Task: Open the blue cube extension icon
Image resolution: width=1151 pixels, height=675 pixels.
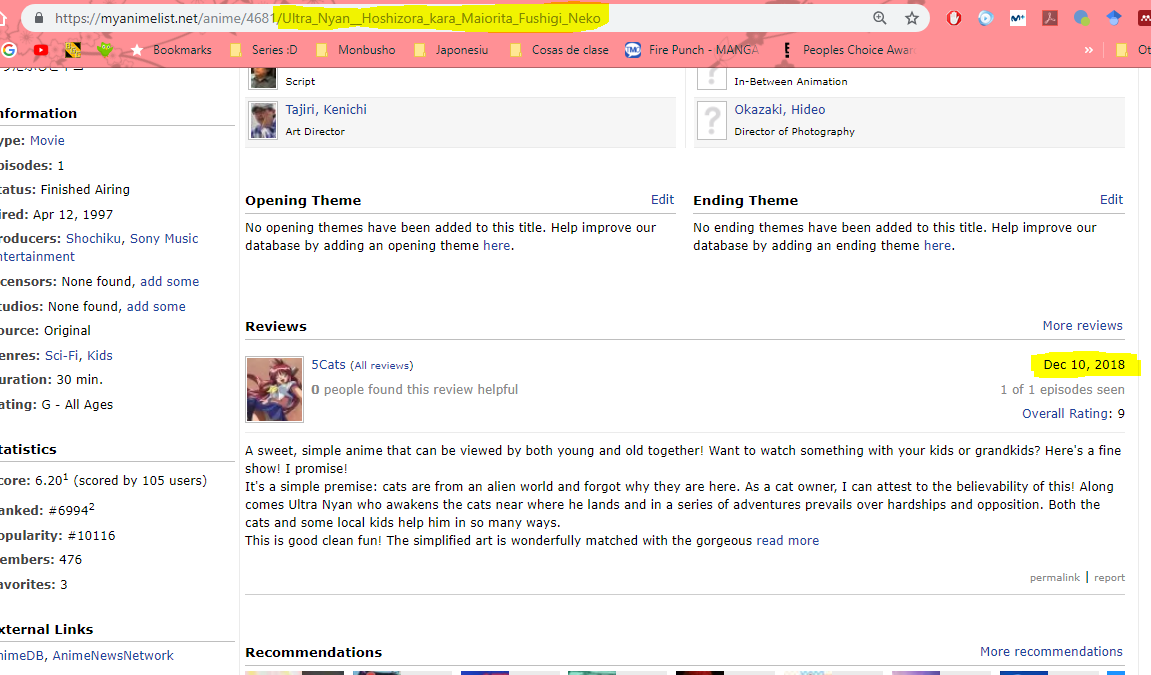Action: pos(1114,18)
